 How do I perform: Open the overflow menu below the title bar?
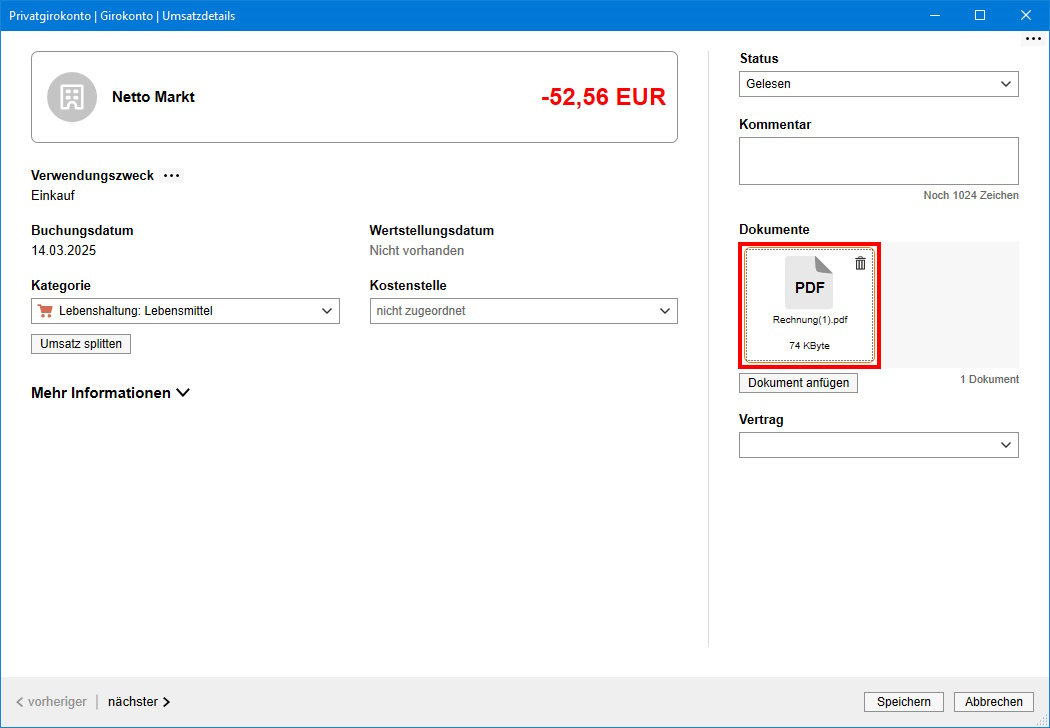tap(1033, 39)
